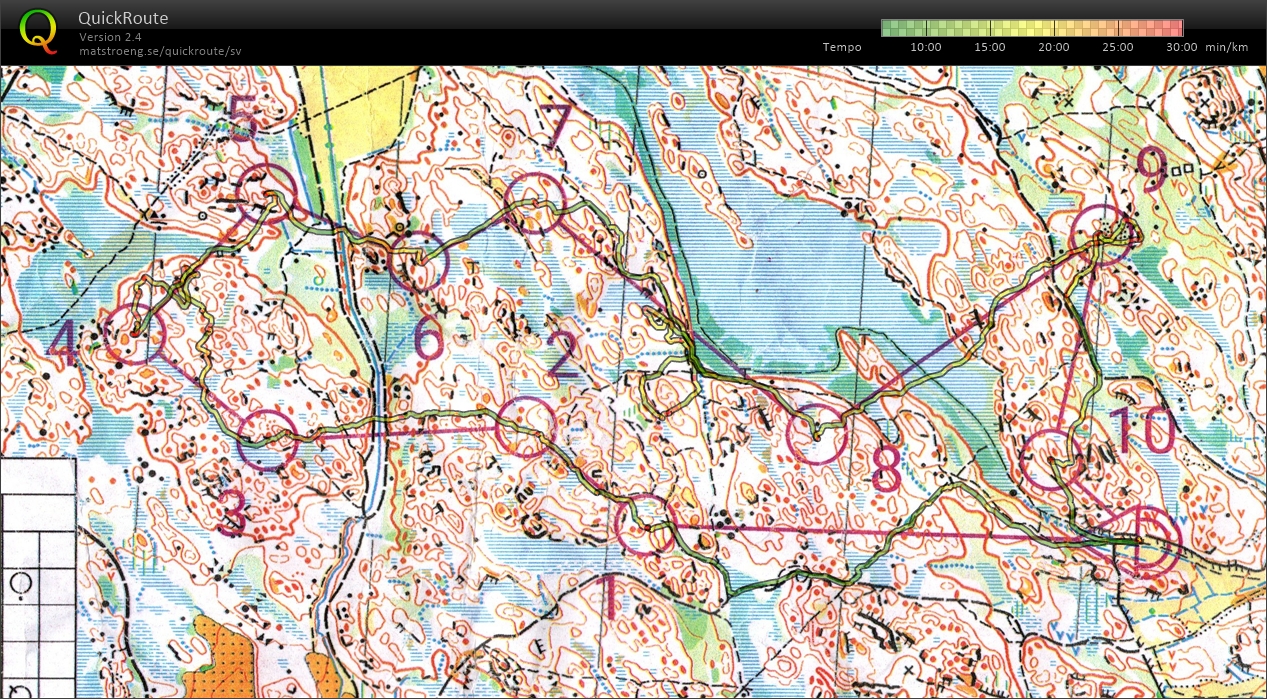Click the number 7 course label
1267x699 pixels.
(x=556, y=127)
